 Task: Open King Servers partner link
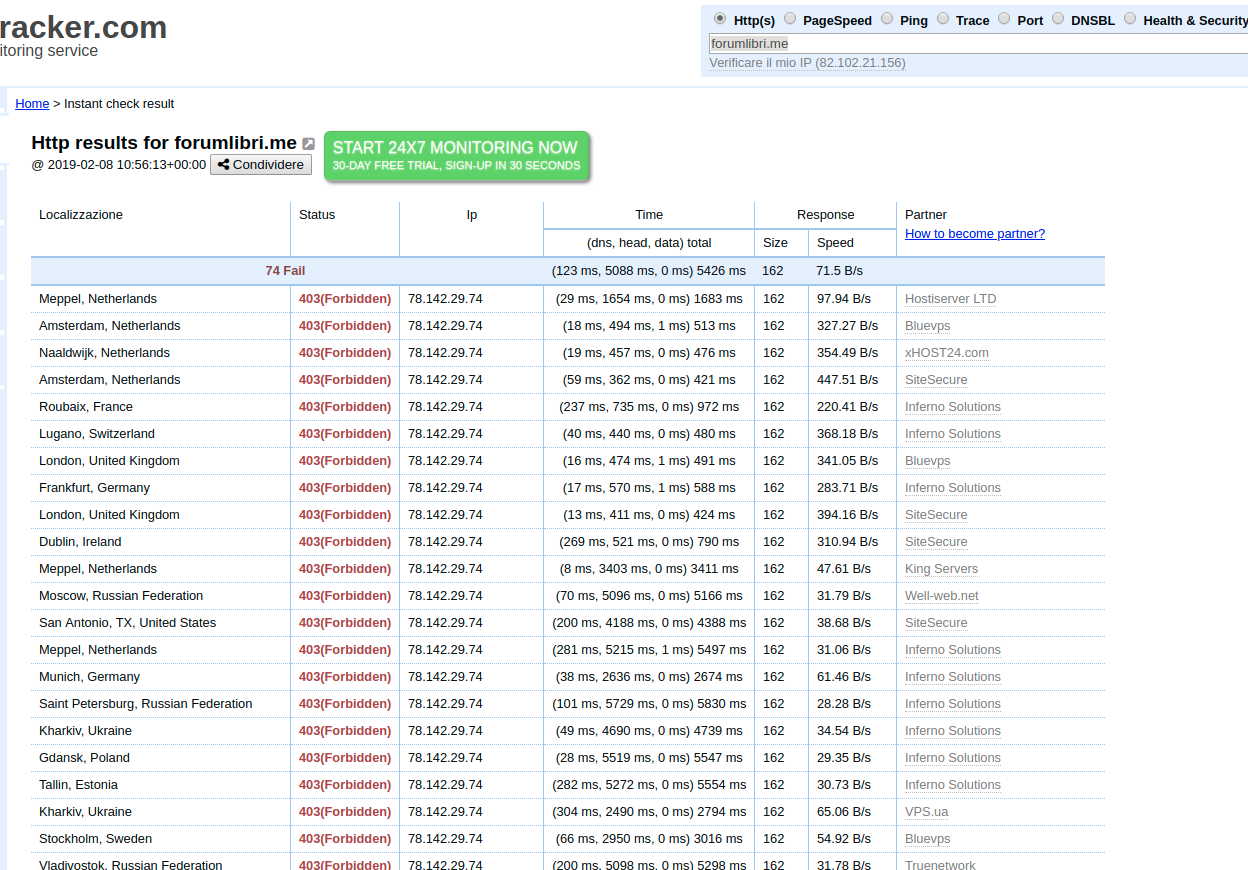point(942,569)
